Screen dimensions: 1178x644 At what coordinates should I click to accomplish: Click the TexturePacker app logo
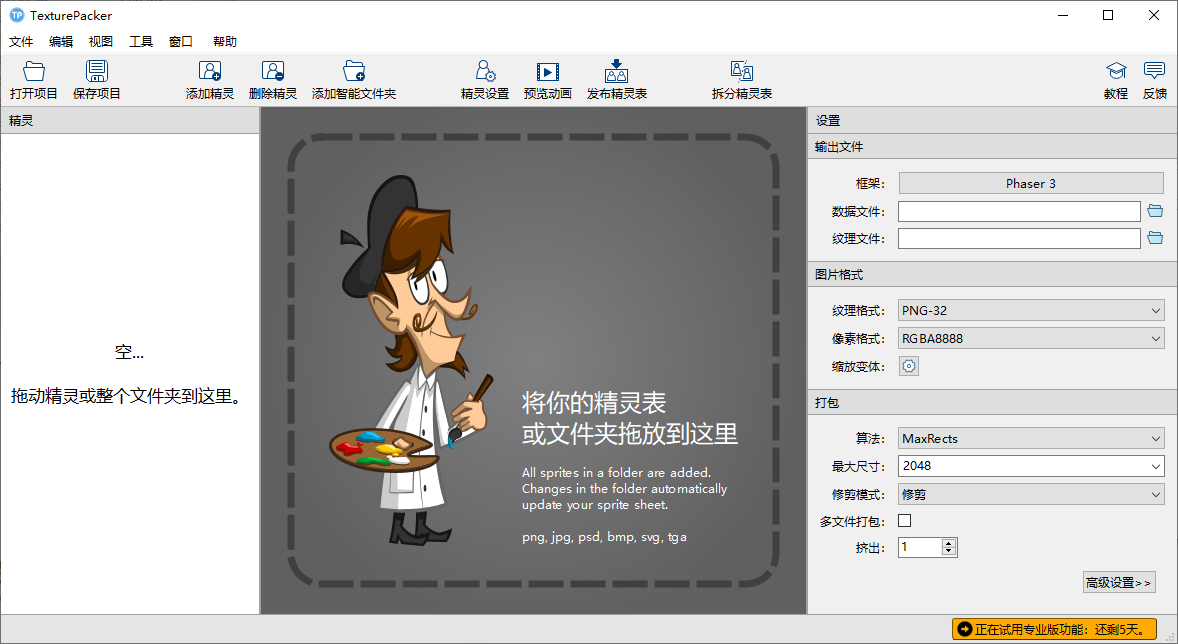click(x=17, y=15)
